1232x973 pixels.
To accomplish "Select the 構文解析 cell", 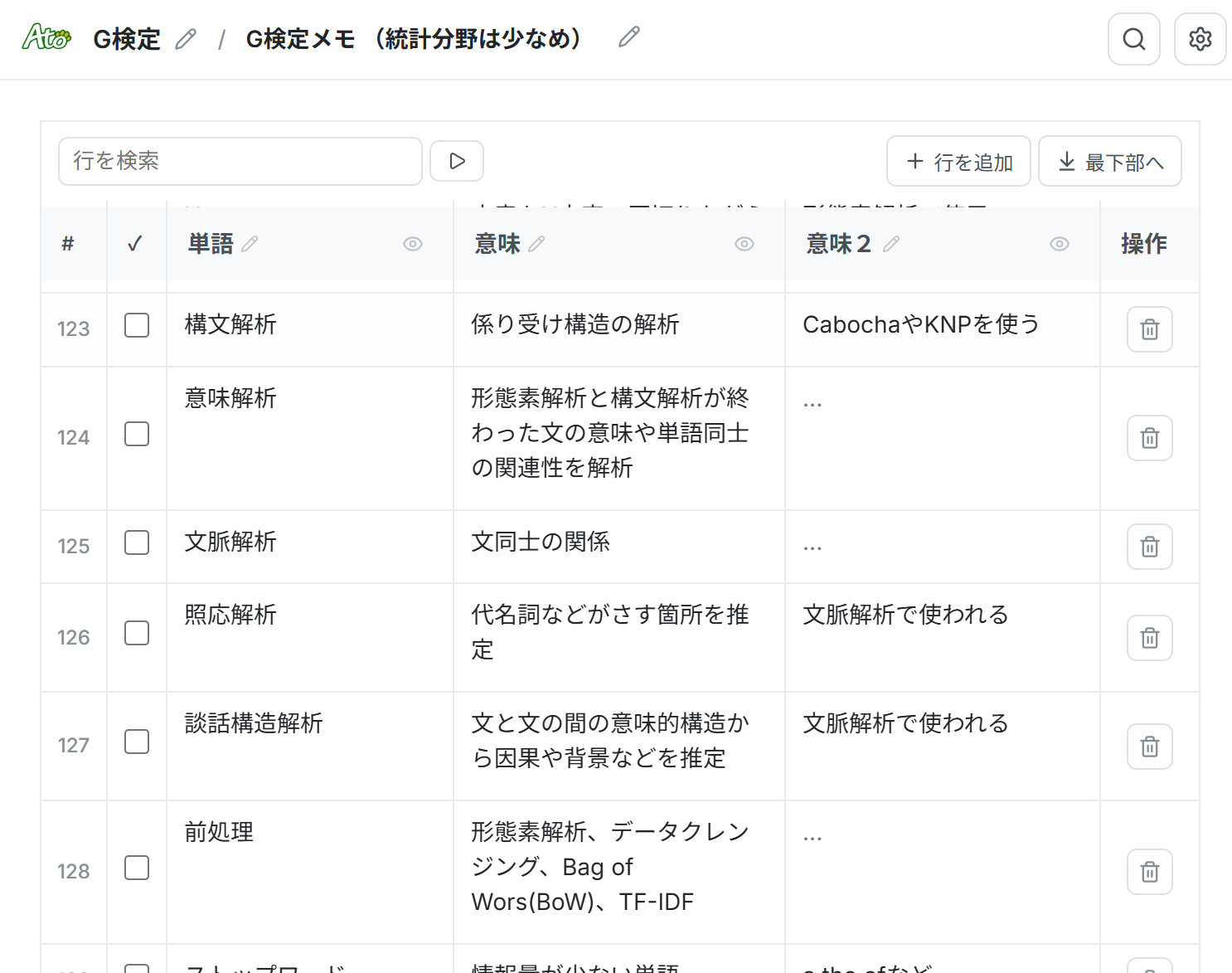I will (x=310, y=329).
